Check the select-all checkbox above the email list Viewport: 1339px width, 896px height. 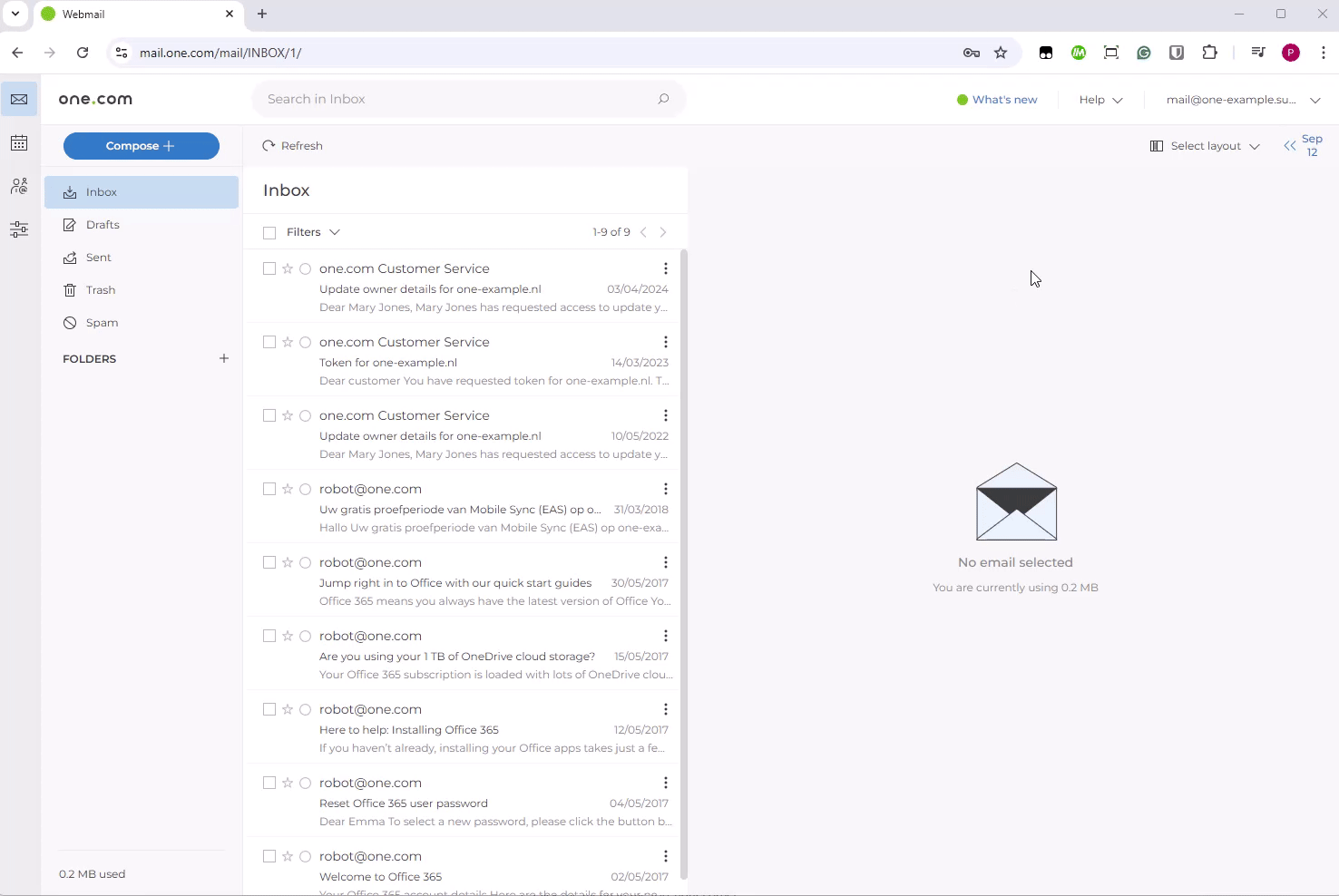[x=269, y=232]
